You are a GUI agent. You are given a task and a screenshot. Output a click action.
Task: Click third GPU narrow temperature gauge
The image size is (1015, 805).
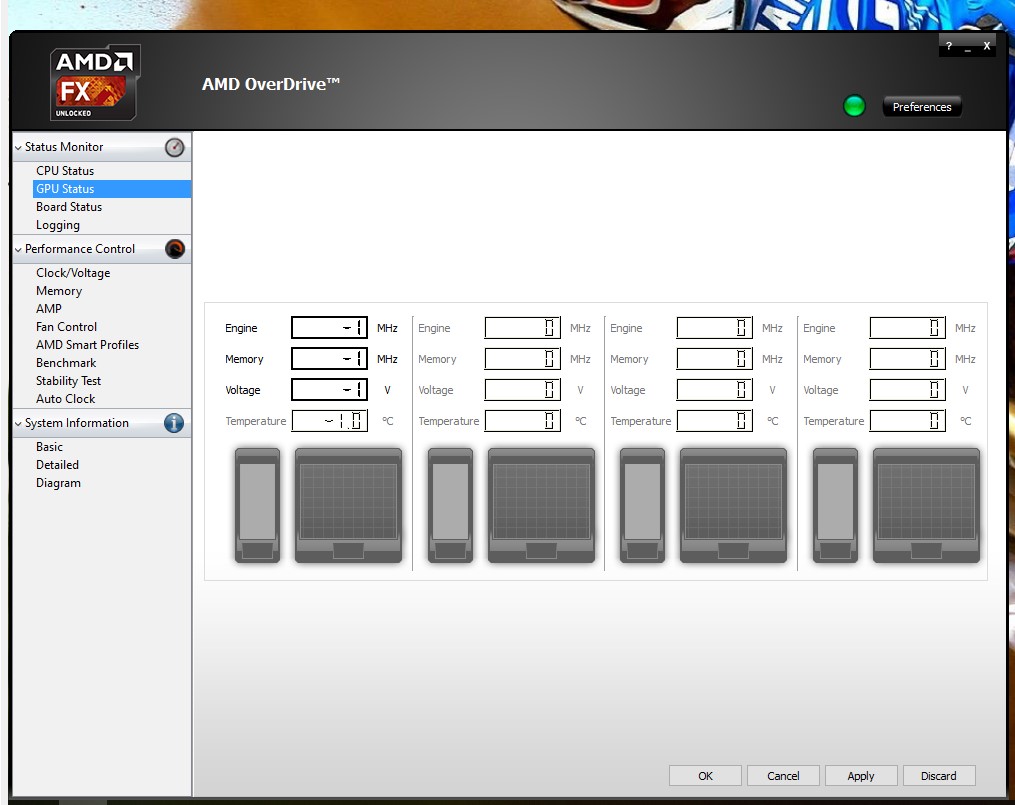tap(642, 505)
